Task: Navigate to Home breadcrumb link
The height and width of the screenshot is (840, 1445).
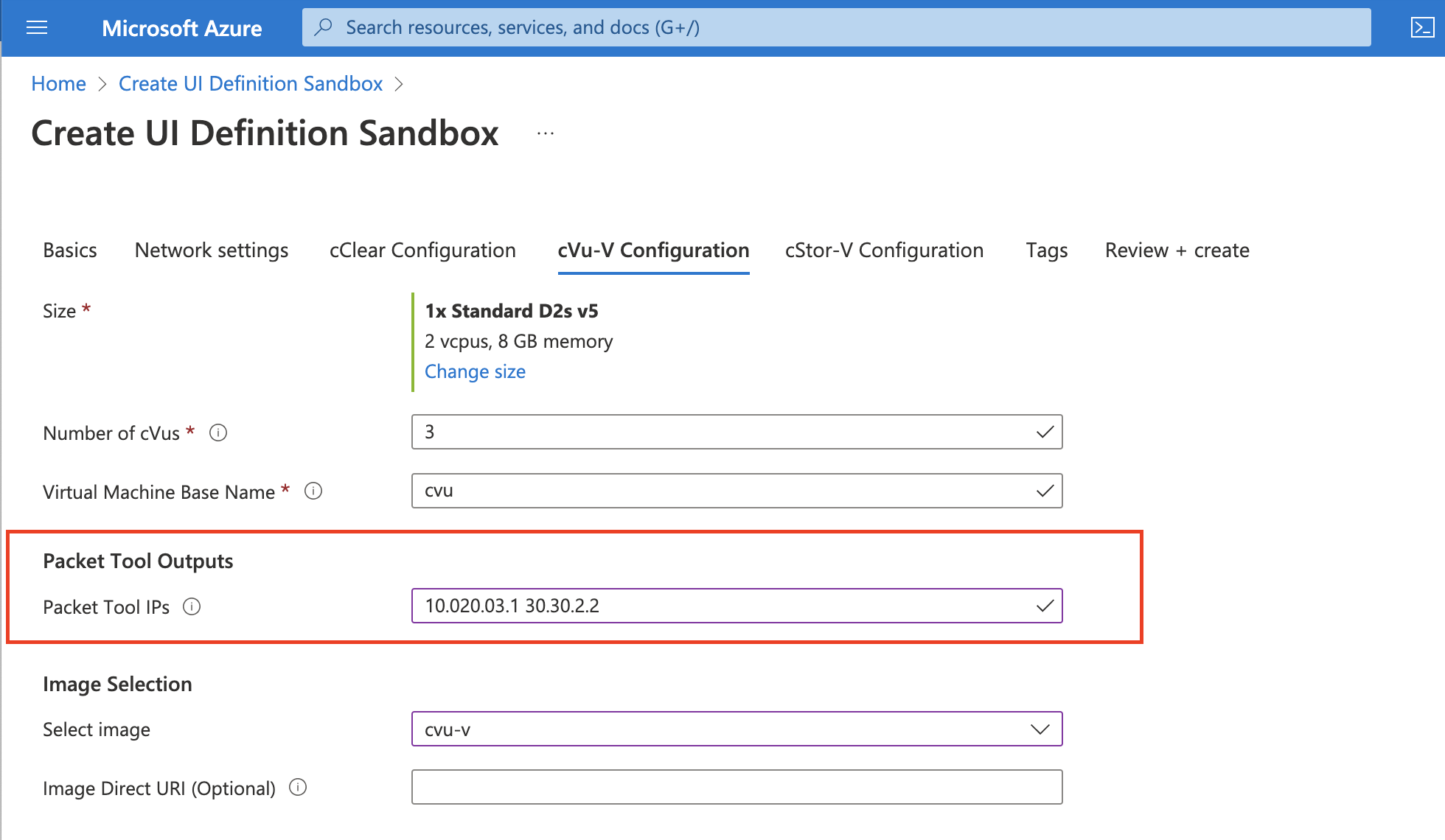Action: 58,84
